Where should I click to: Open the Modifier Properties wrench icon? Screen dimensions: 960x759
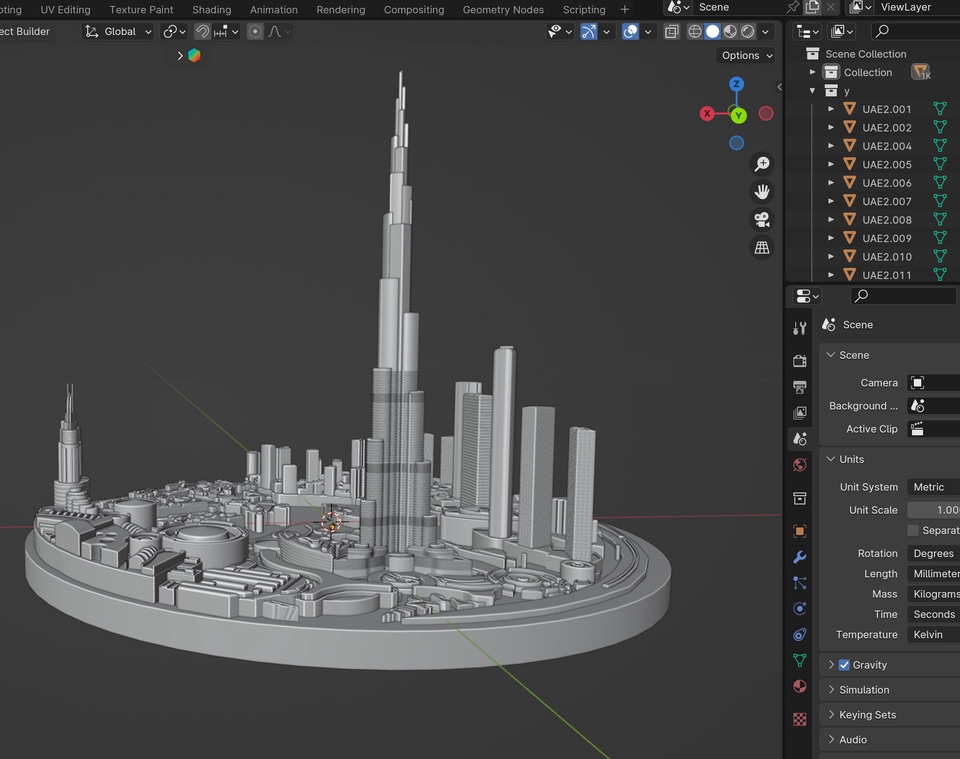pyautogui.click(x=799, y=557)
